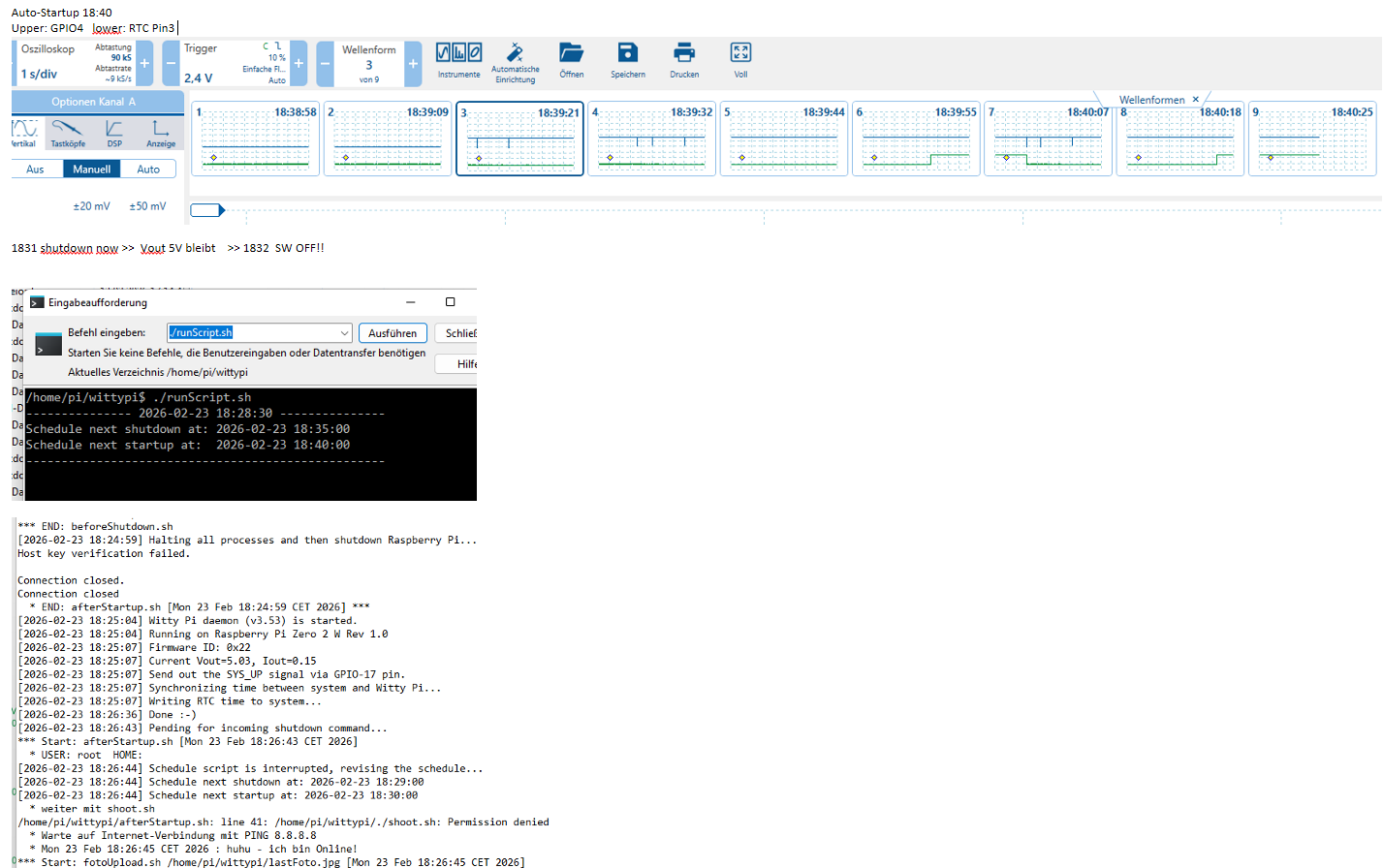Screen dimensions: 1383x868
Task: Open the Tastköpfe probe settings
Action: click(x=68, y=132)
